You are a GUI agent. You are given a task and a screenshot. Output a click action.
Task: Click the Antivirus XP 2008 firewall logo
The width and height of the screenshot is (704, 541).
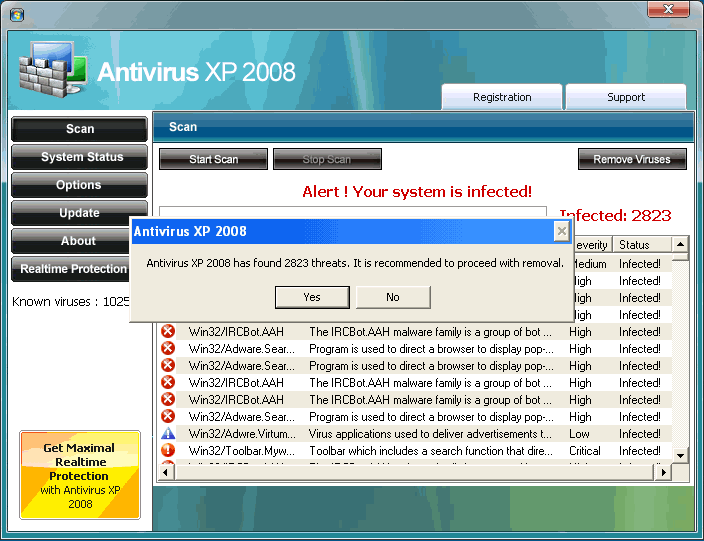pyautogui.click(x=53, y=68)
